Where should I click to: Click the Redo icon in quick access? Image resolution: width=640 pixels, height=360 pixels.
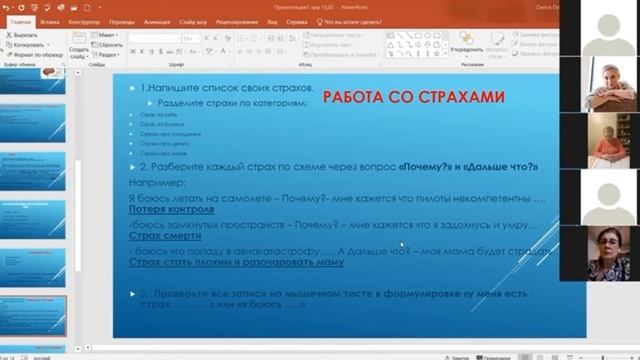[21, 7]
